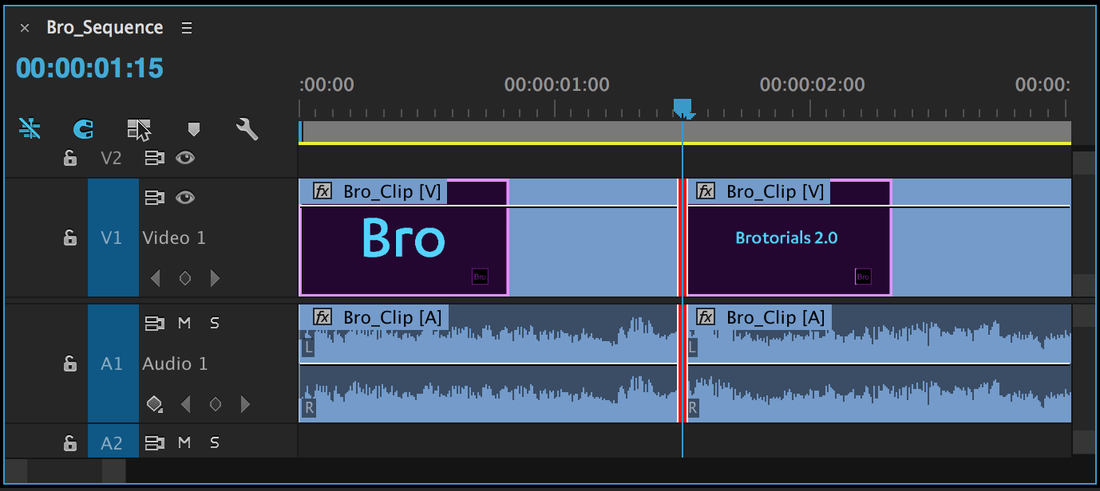
Task: Go to next keyframe on Audio 1
Action: 246,405
